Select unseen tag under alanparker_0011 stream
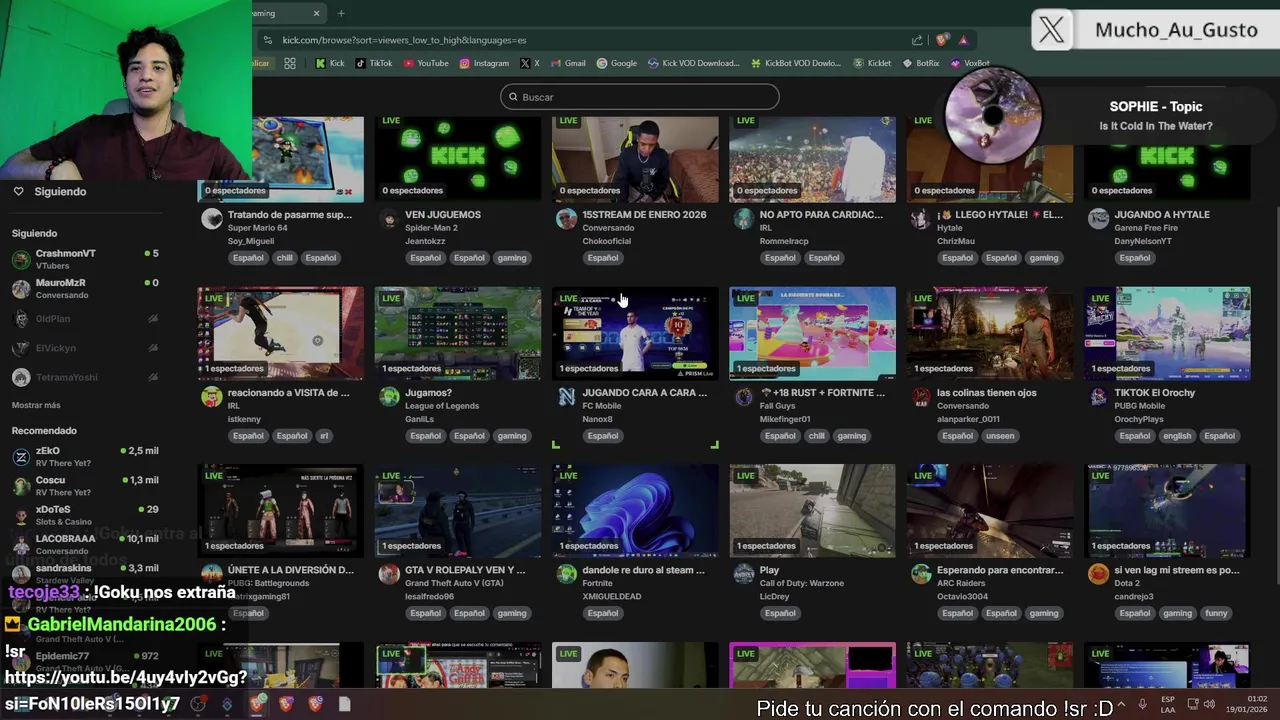The image size is (1280, 720). [1000, 436]
